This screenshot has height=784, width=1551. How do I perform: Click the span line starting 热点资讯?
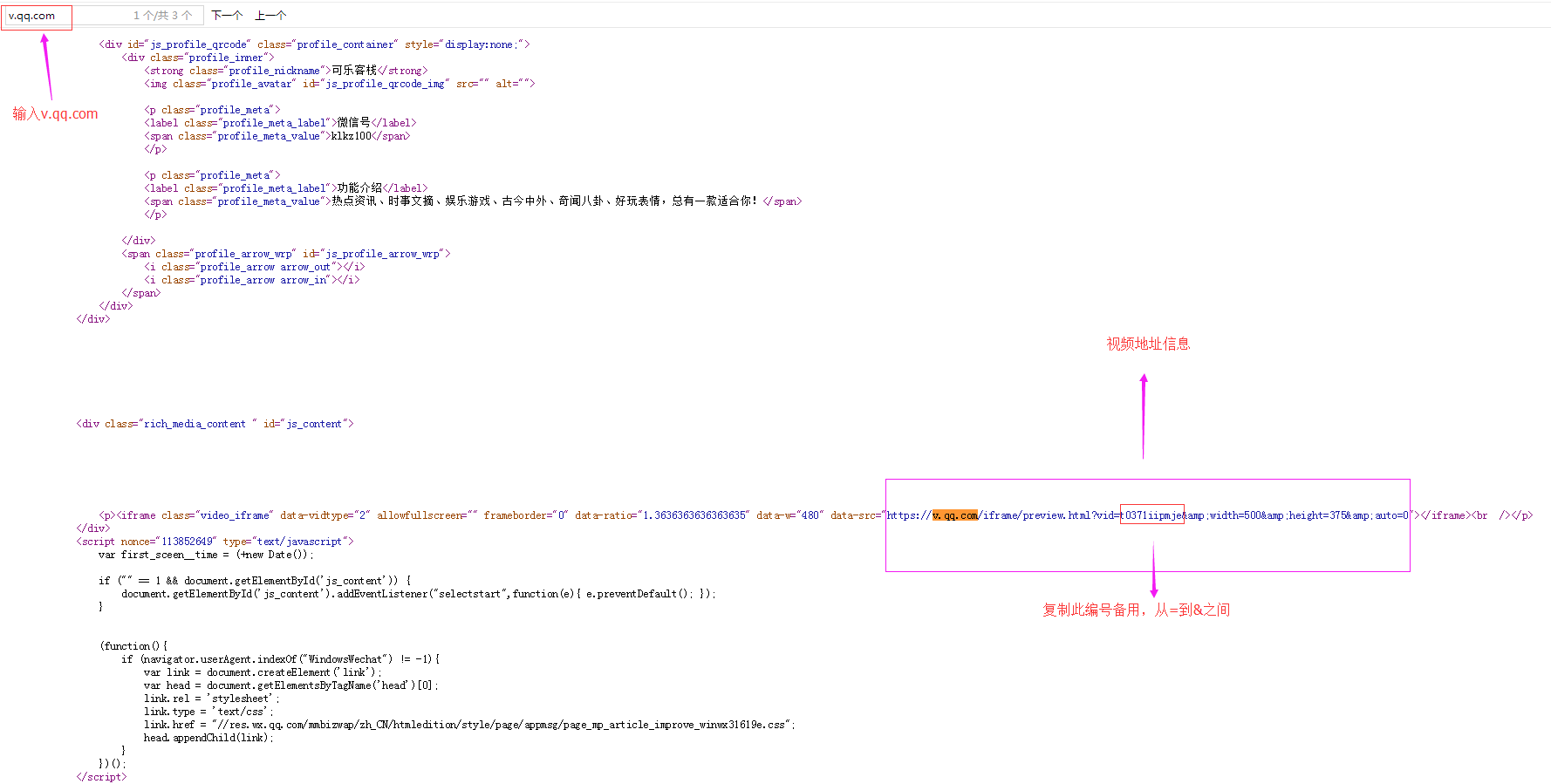coord(473,201)
